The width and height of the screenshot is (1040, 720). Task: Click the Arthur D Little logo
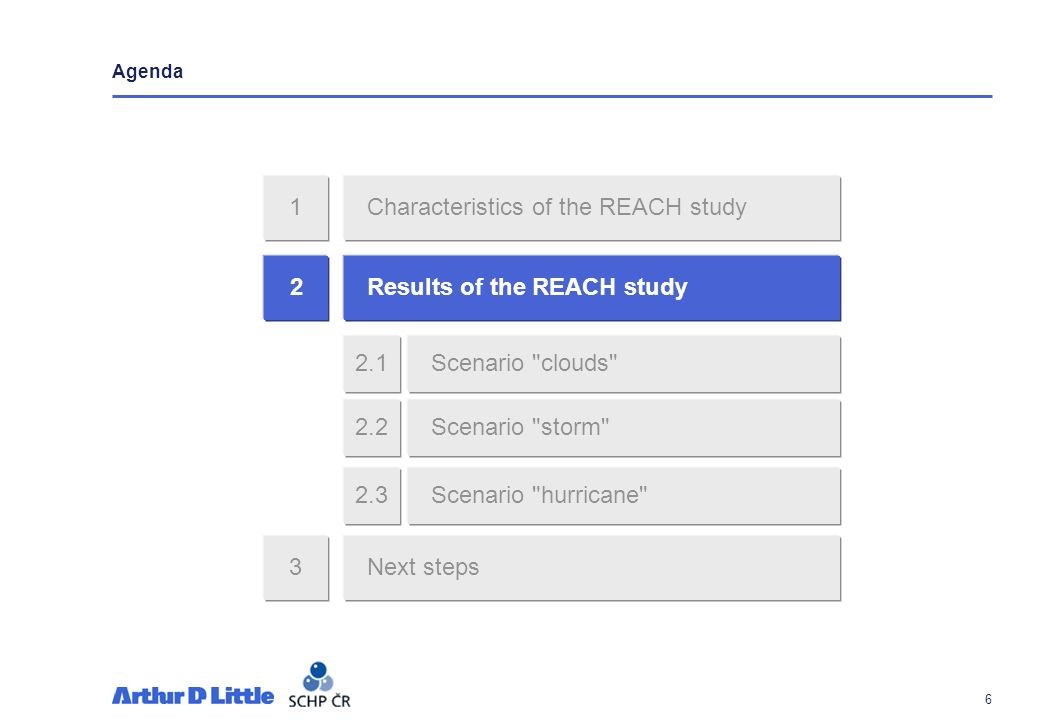(x=192, y=695)
